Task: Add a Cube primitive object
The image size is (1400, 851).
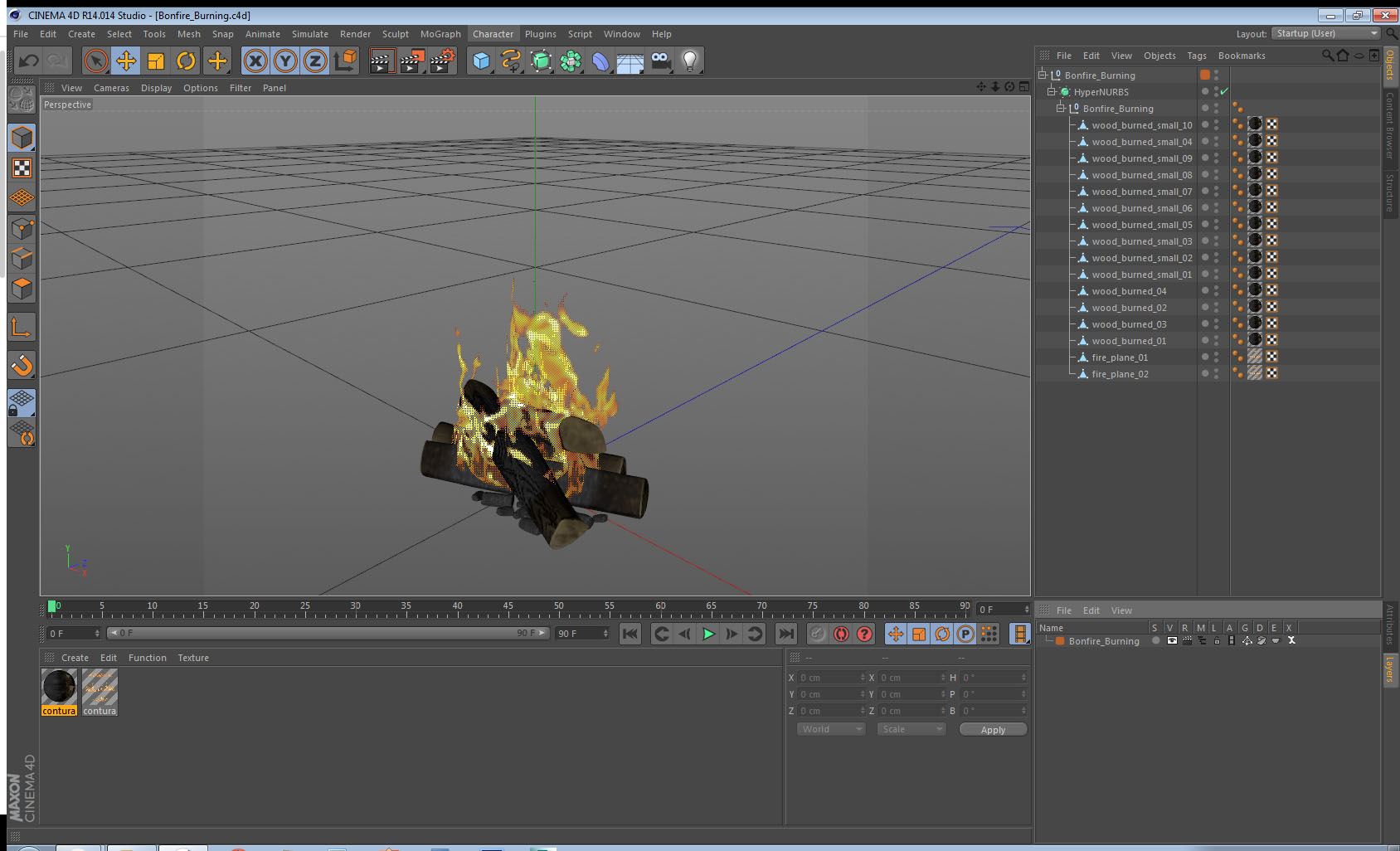Action: tap(481, 61)
